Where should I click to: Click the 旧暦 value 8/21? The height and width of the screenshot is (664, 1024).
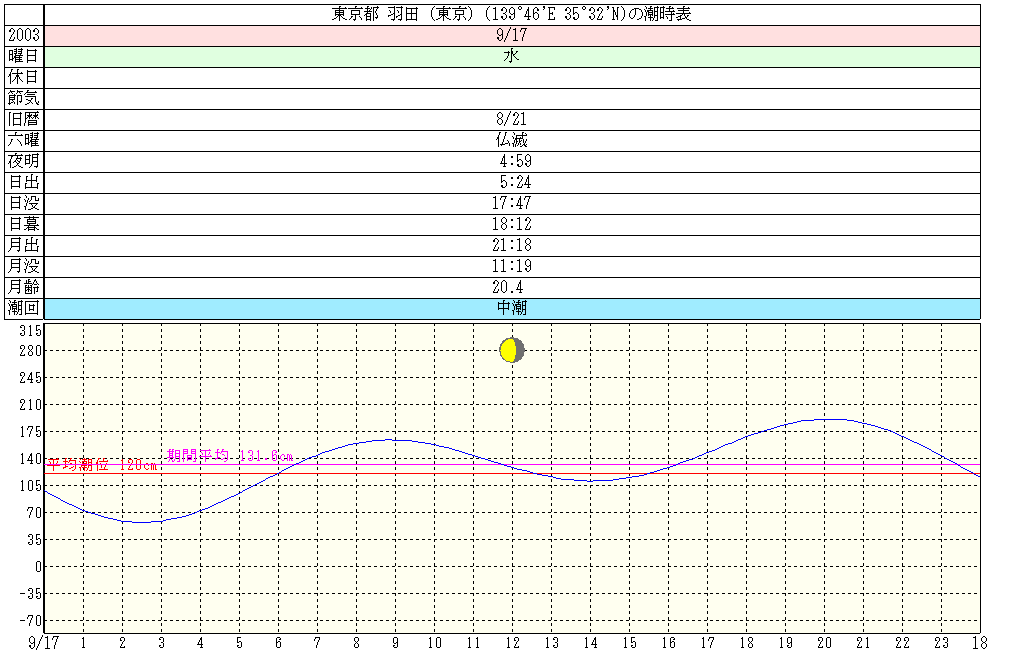[511, 119]
